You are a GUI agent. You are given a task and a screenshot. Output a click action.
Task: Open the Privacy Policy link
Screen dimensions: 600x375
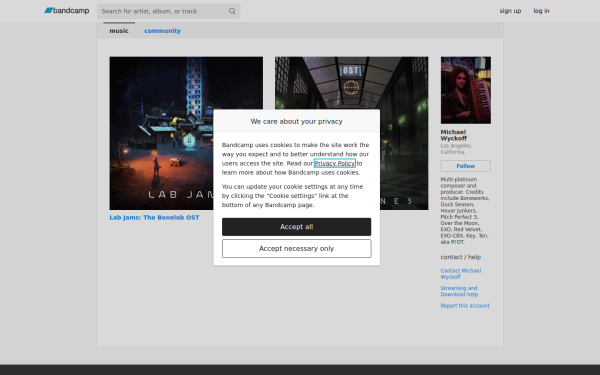click(334, 163)
